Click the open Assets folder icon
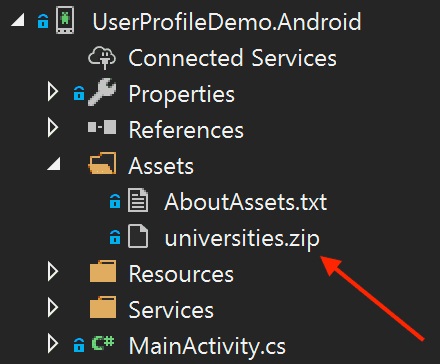The image size is (440, 364). [x=102, y=163]
